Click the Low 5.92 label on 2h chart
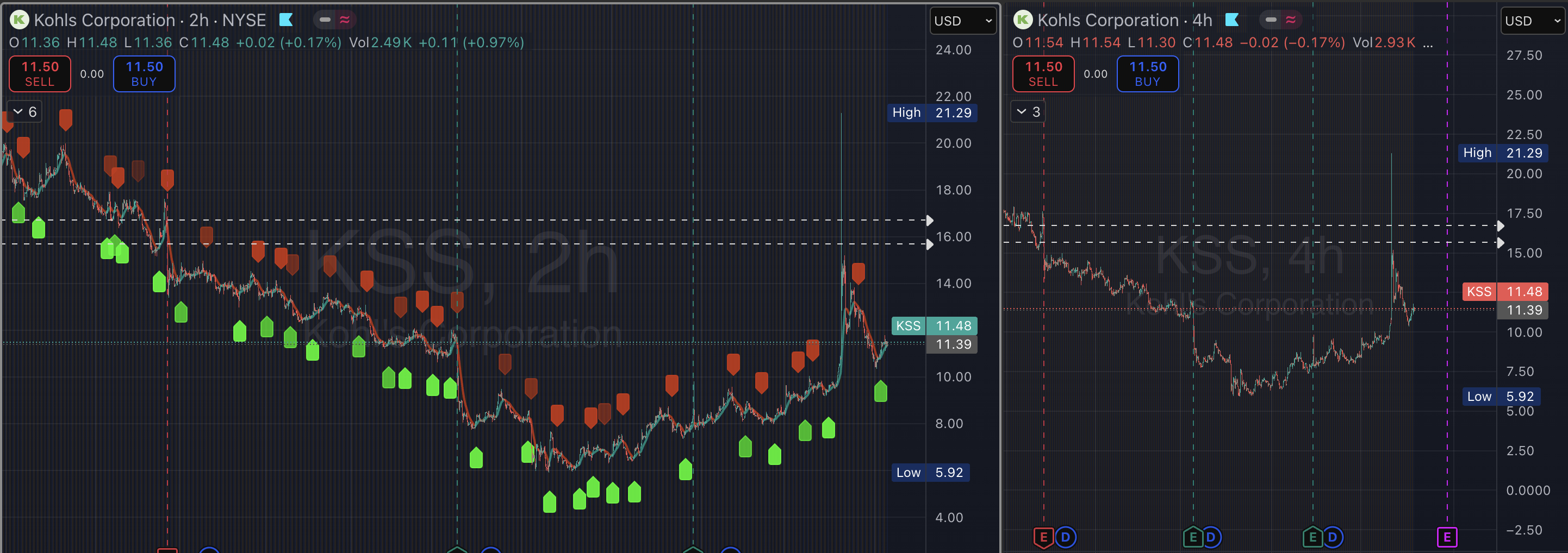 (x=930, y=473)
